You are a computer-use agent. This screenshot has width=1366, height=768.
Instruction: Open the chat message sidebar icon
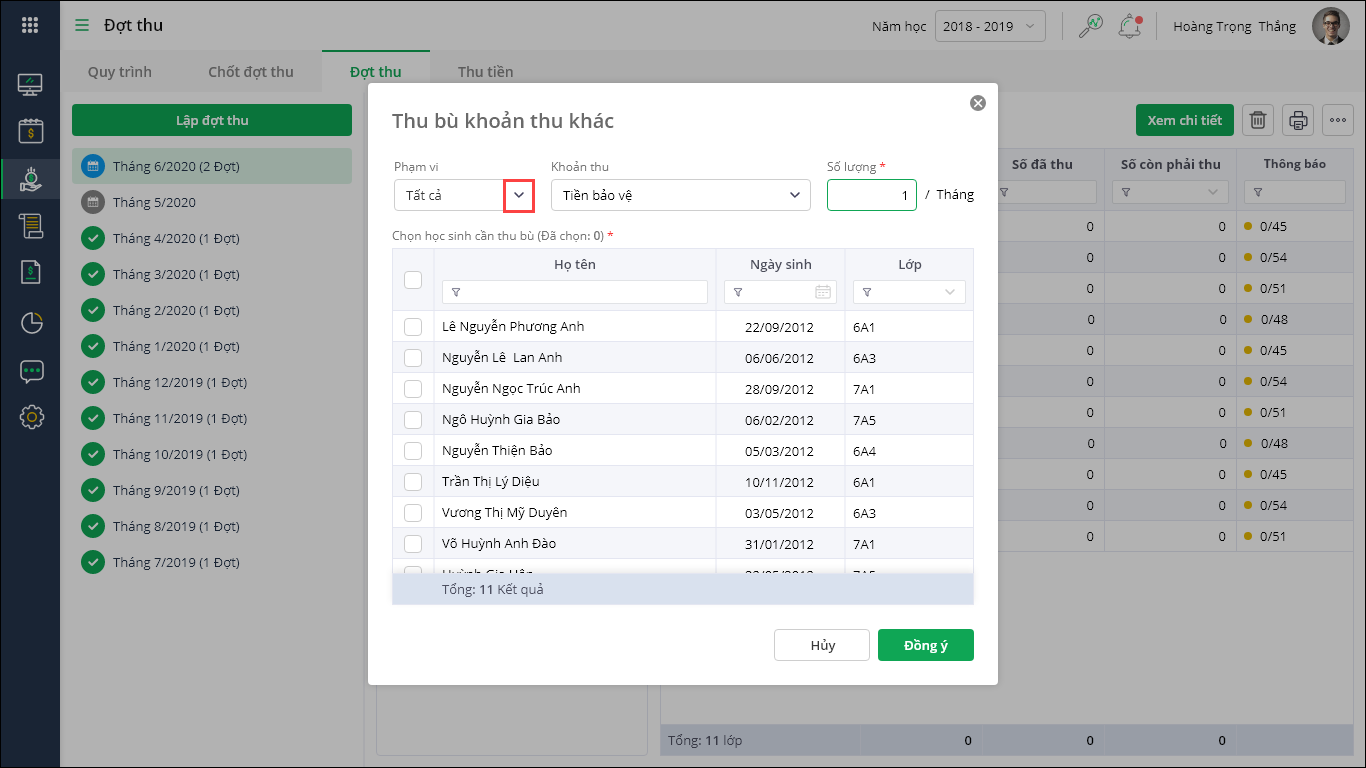coord(31,371)
